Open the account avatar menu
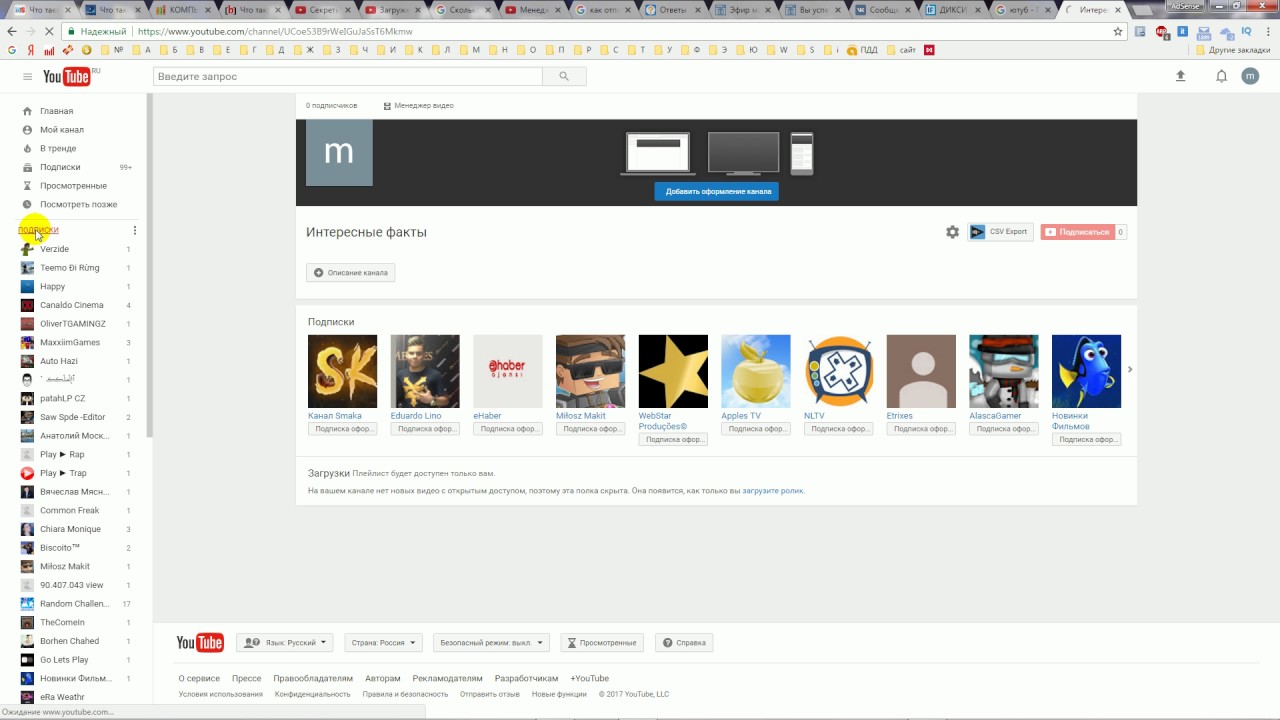This screenshot has width=1280, height=720. coord(1250,76)
